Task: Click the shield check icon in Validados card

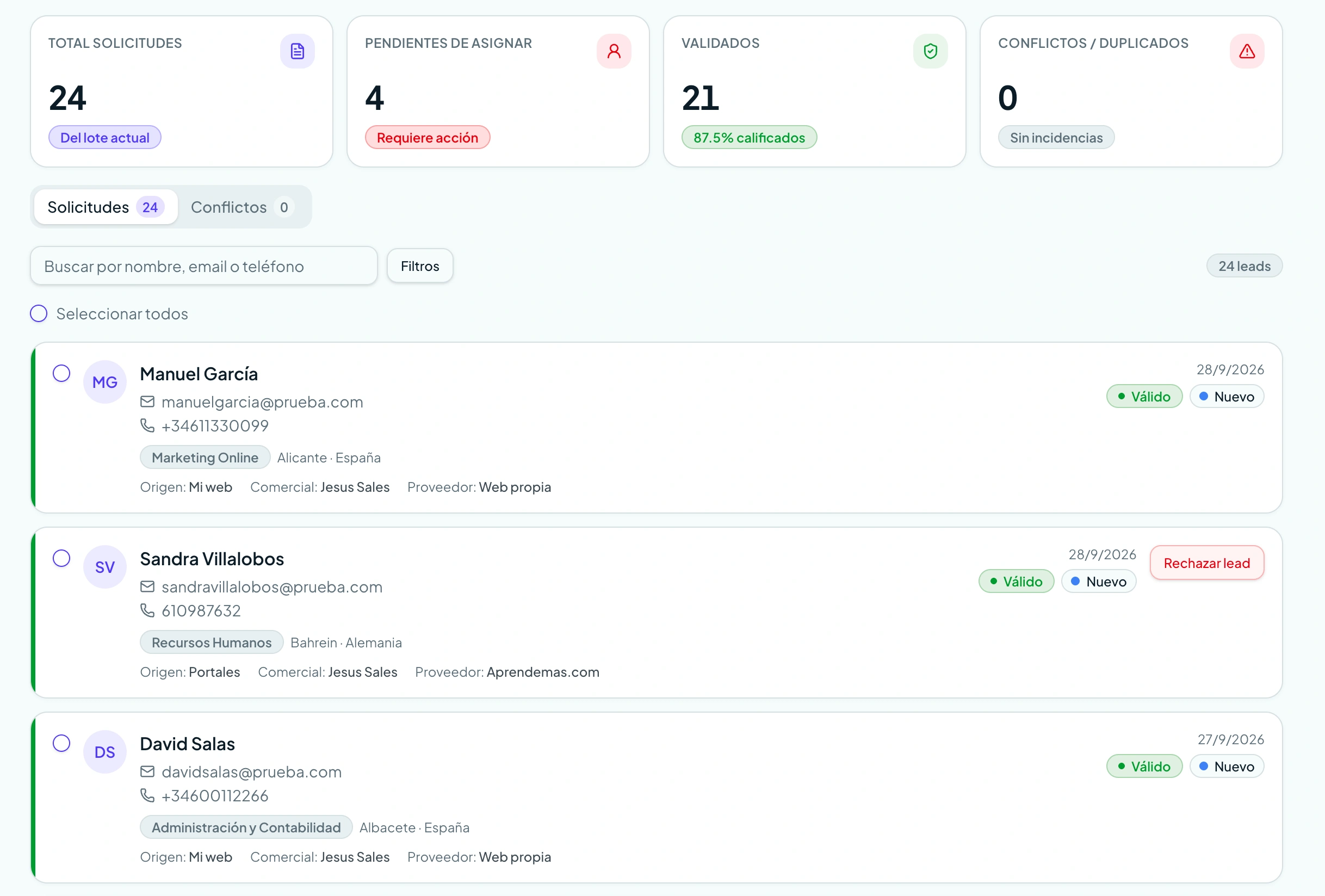Action: 930,51
